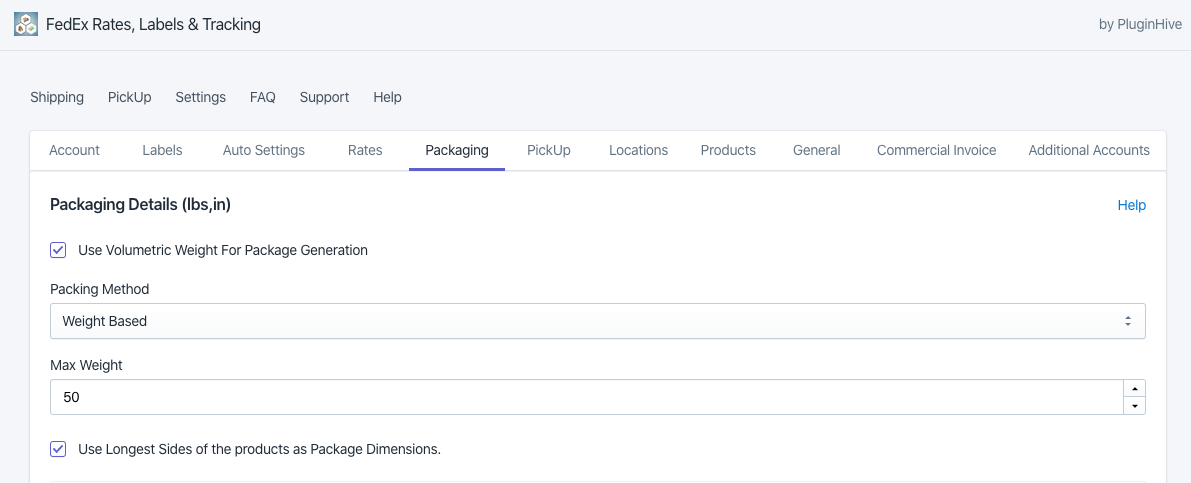Image resolution: width=1191 pixels, height=483 pixels.
Task: Open the Additional Accounts tab
Action: [x=1089, y=150]
